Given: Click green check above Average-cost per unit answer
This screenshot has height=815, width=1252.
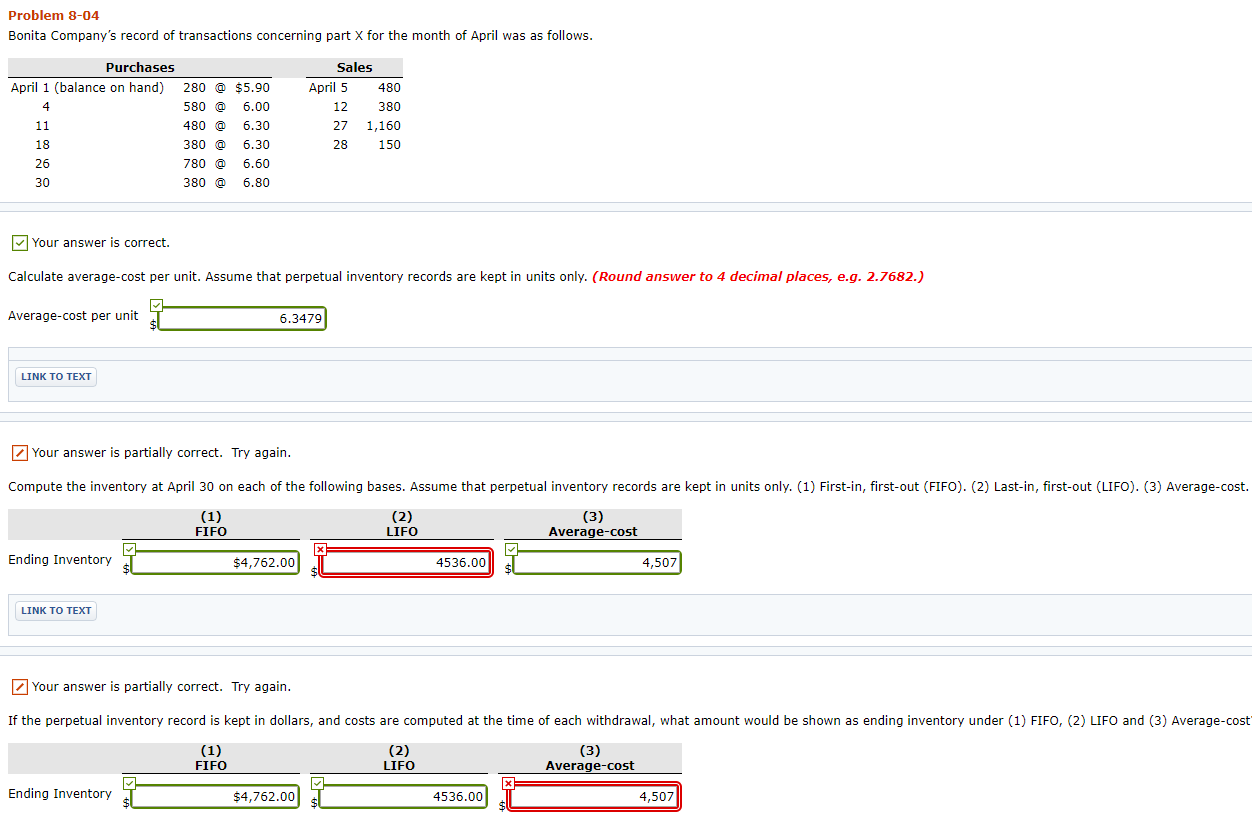Looking at the screenshot, I should pos(156,304).
